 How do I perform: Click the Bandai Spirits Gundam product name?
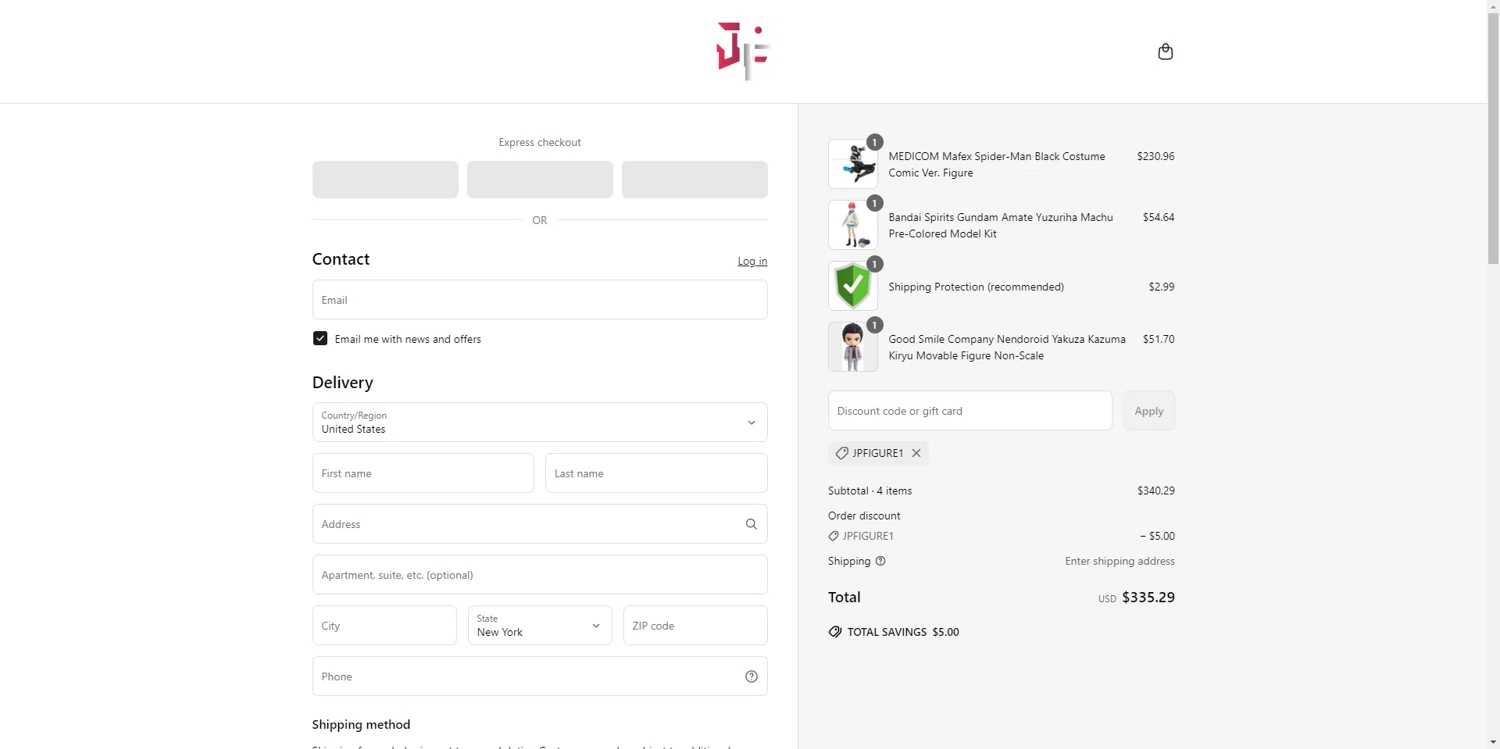click(x=1001, y=226)
